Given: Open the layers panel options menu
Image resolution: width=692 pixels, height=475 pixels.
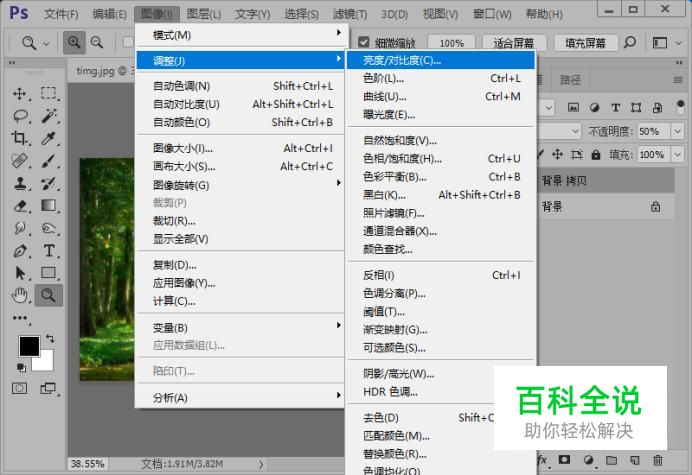Looking at the screenshot, I should [678, 80].
